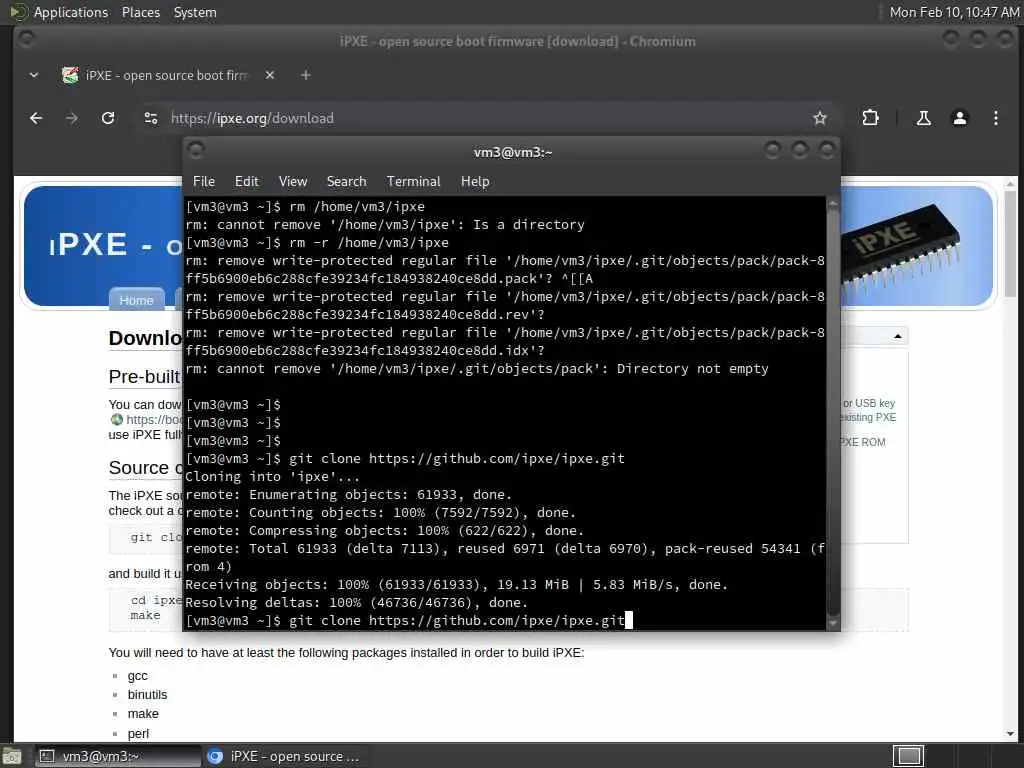1024x768 pixels.
Task: Click the 'Cloning into 'ipxe'...' terminal line
Action: 272,477
